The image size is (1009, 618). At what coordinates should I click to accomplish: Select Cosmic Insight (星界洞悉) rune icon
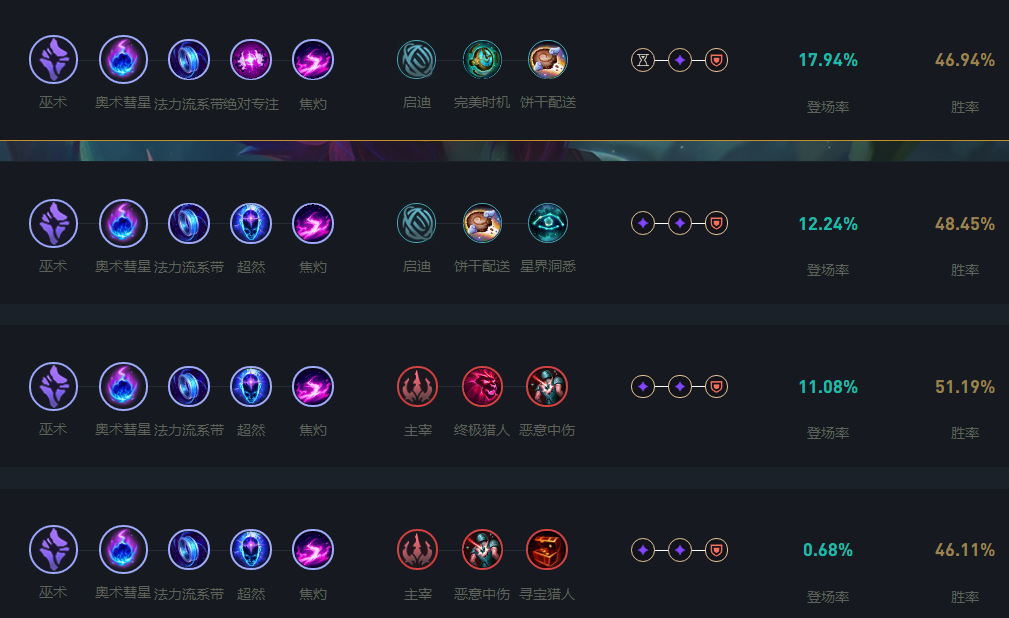pyautogui.click(x=548, y=223)
